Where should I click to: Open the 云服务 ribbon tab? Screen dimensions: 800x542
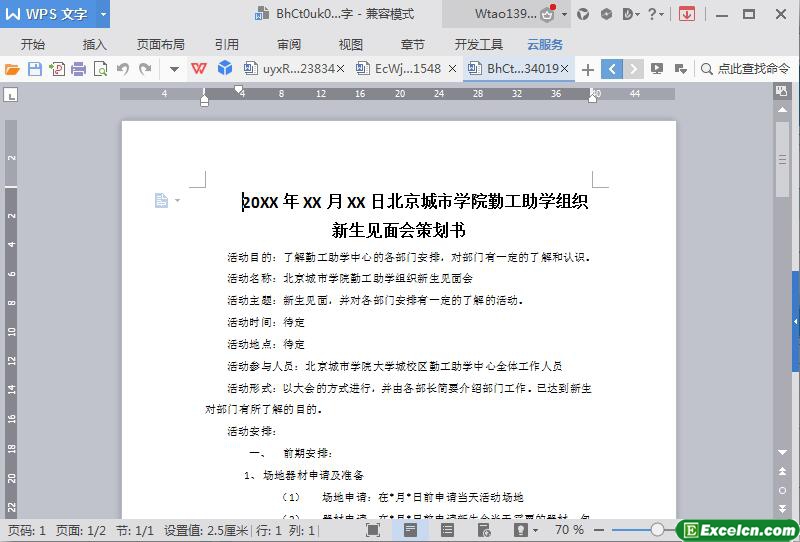(x=545, y=44)
